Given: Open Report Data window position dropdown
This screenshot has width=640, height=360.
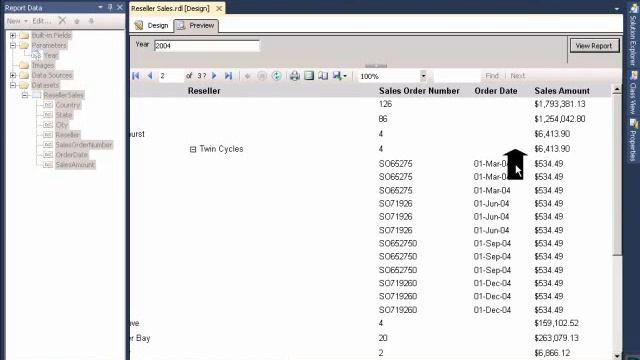Looking at the screenshot, I should click(x=100, y=7).
